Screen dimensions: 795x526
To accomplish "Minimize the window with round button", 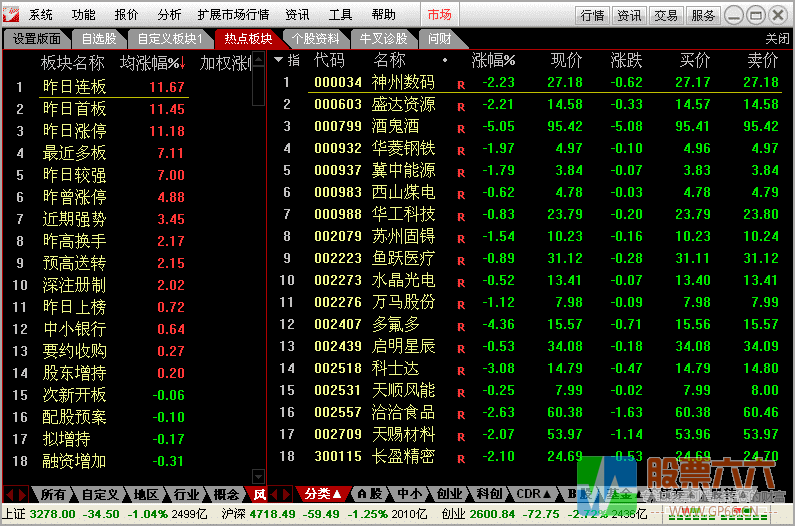I will click(x=734, y=15).
